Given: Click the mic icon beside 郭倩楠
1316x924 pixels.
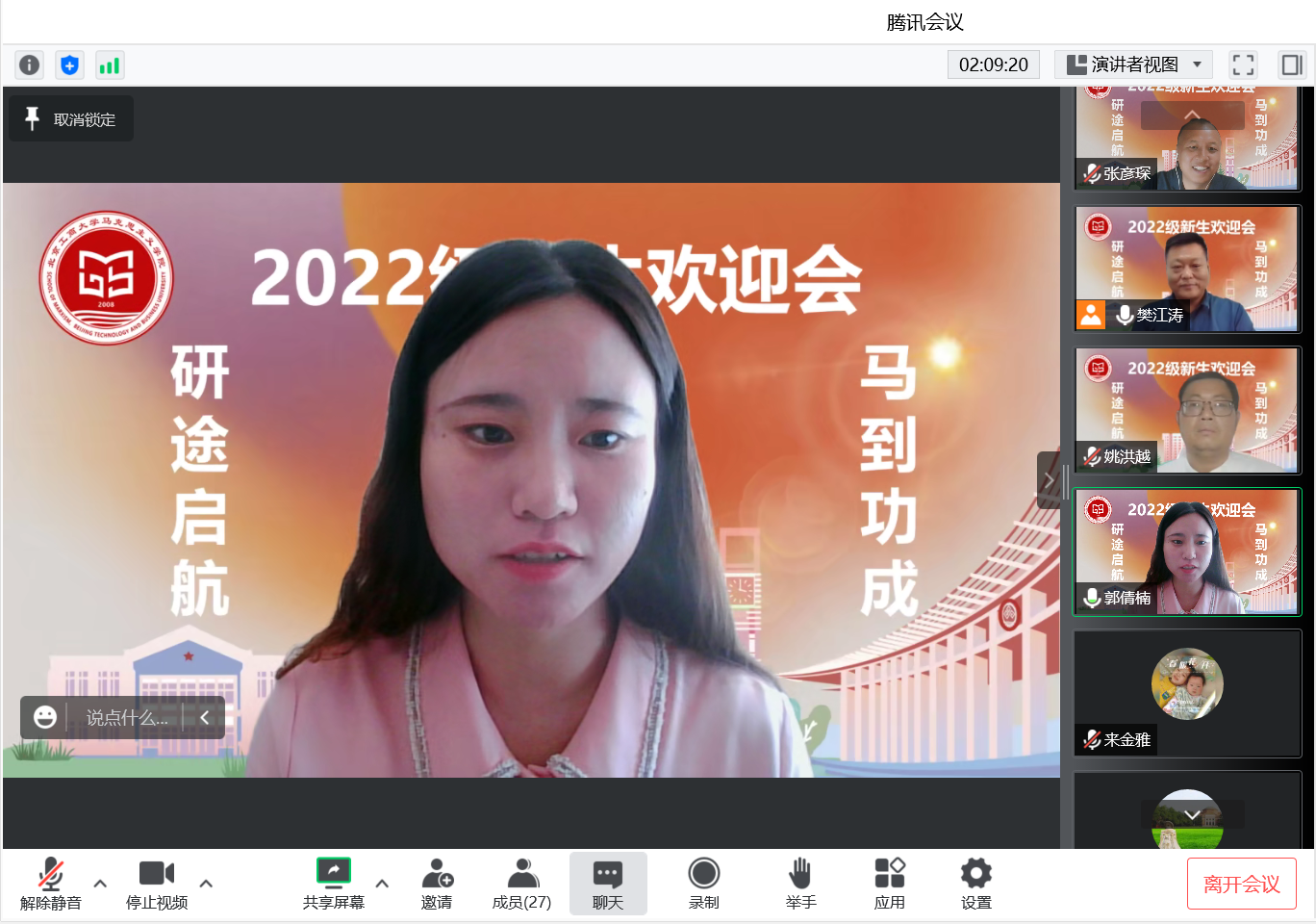Looking at the screenshot, I should click(1092, 598).
